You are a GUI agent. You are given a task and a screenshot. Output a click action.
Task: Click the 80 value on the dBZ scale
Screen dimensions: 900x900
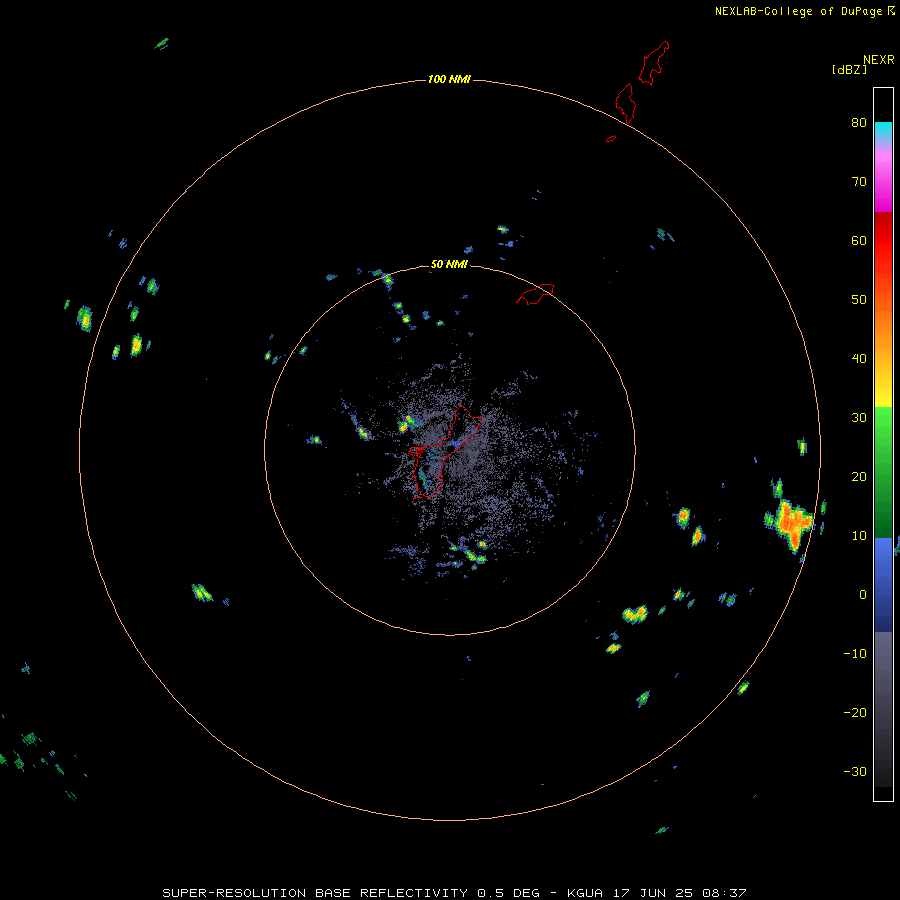click(859, 123)
